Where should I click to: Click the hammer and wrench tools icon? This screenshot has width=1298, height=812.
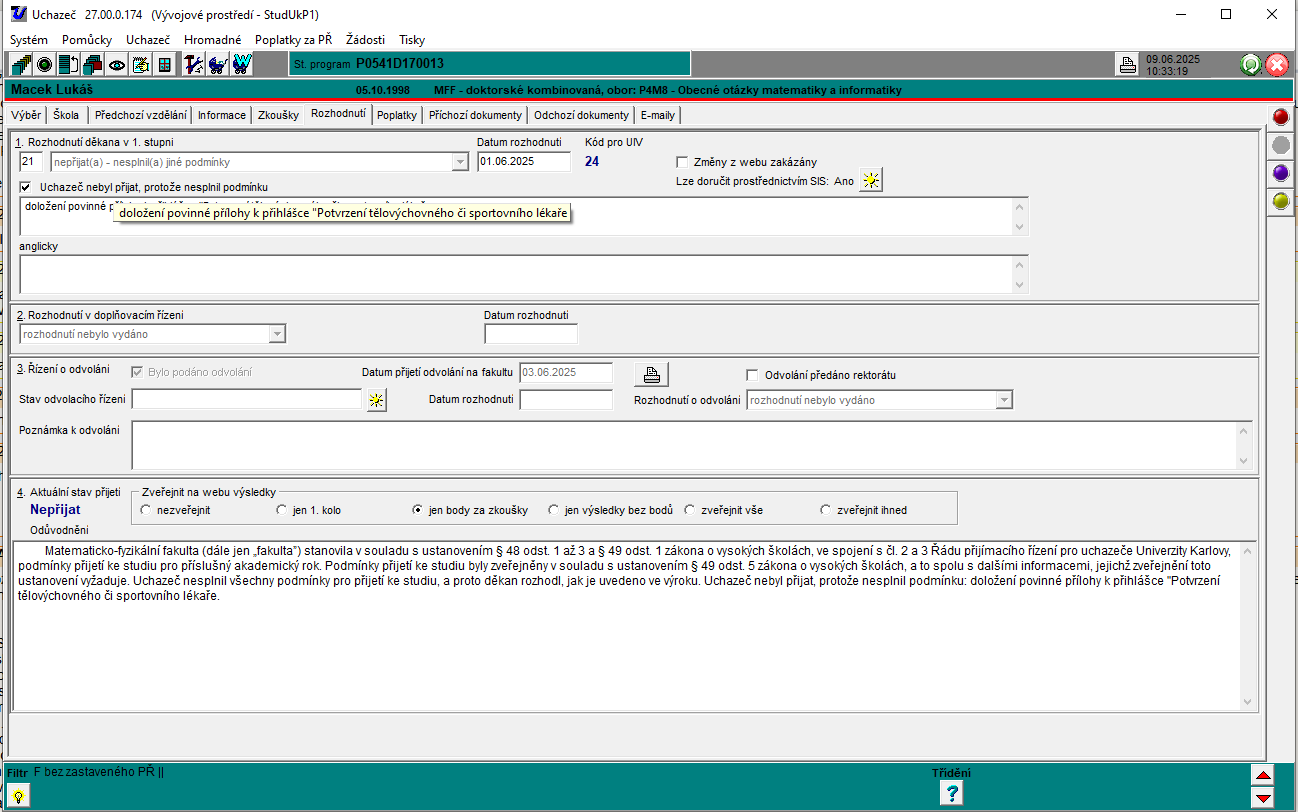[194, 65]
